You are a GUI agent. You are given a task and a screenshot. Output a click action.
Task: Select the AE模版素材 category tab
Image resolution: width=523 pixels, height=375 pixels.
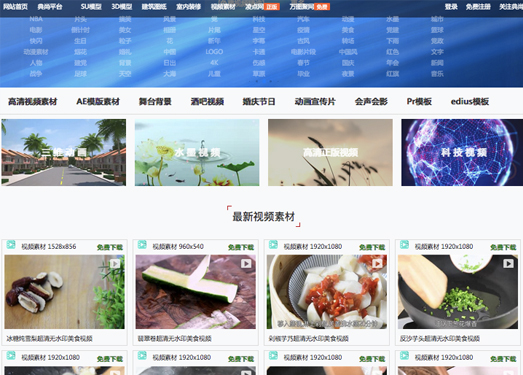tap(98, 101)
